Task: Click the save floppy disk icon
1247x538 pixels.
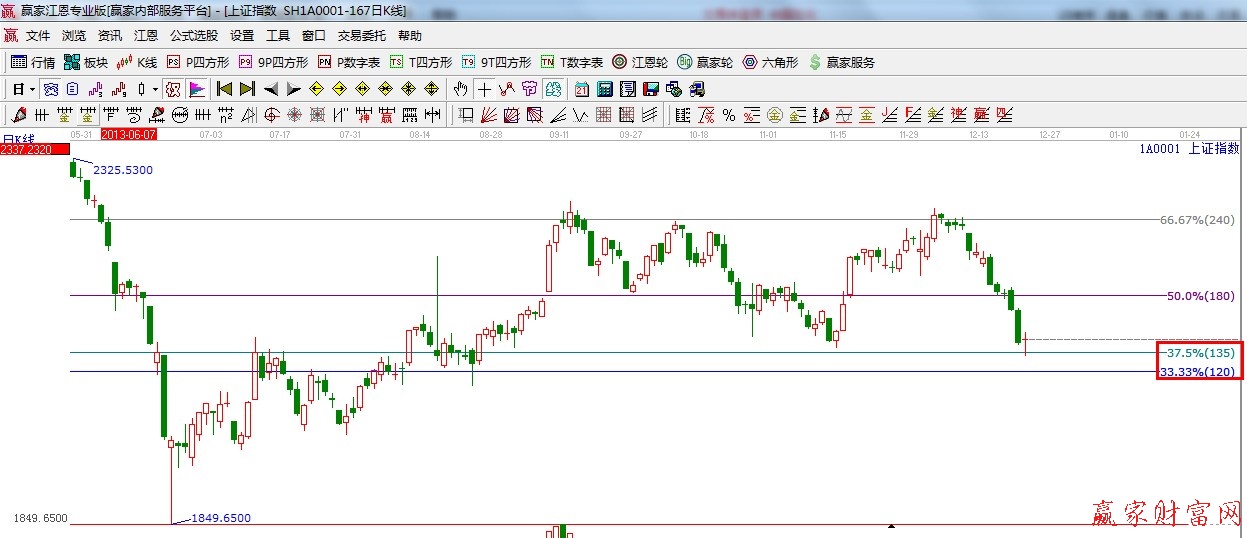Action: [x=651, y=89]
